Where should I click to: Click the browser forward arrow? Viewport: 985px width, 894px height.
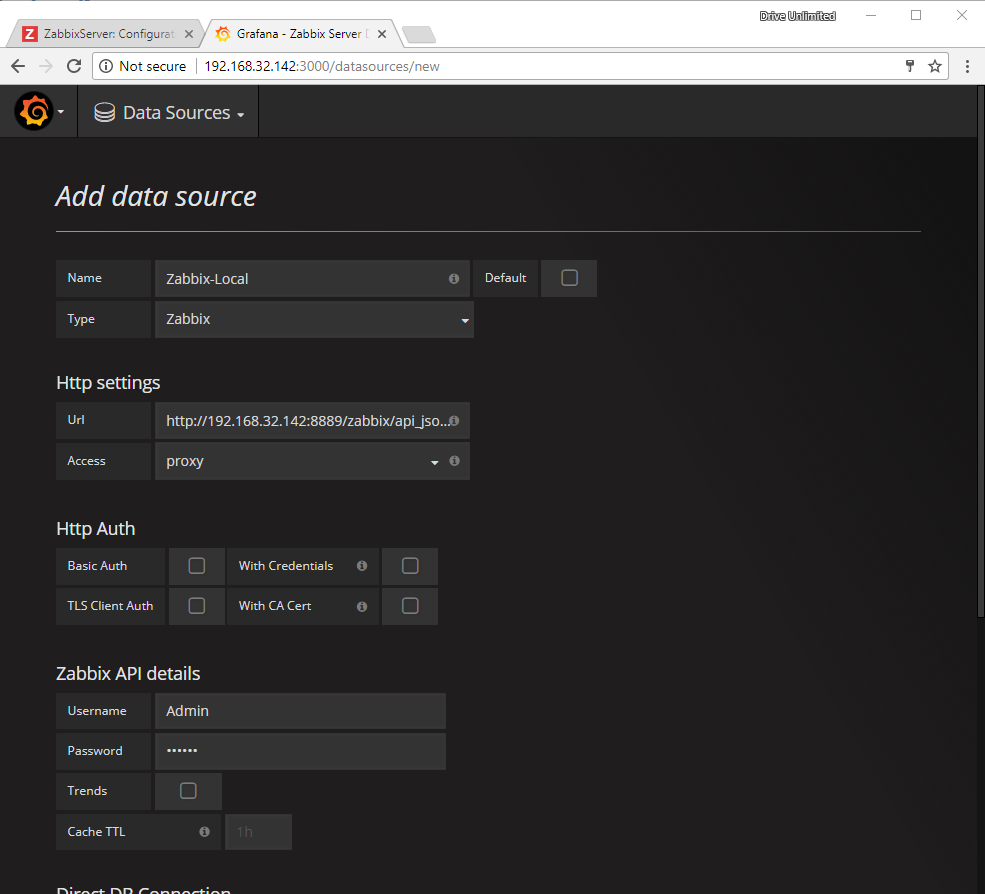point(46,66)
